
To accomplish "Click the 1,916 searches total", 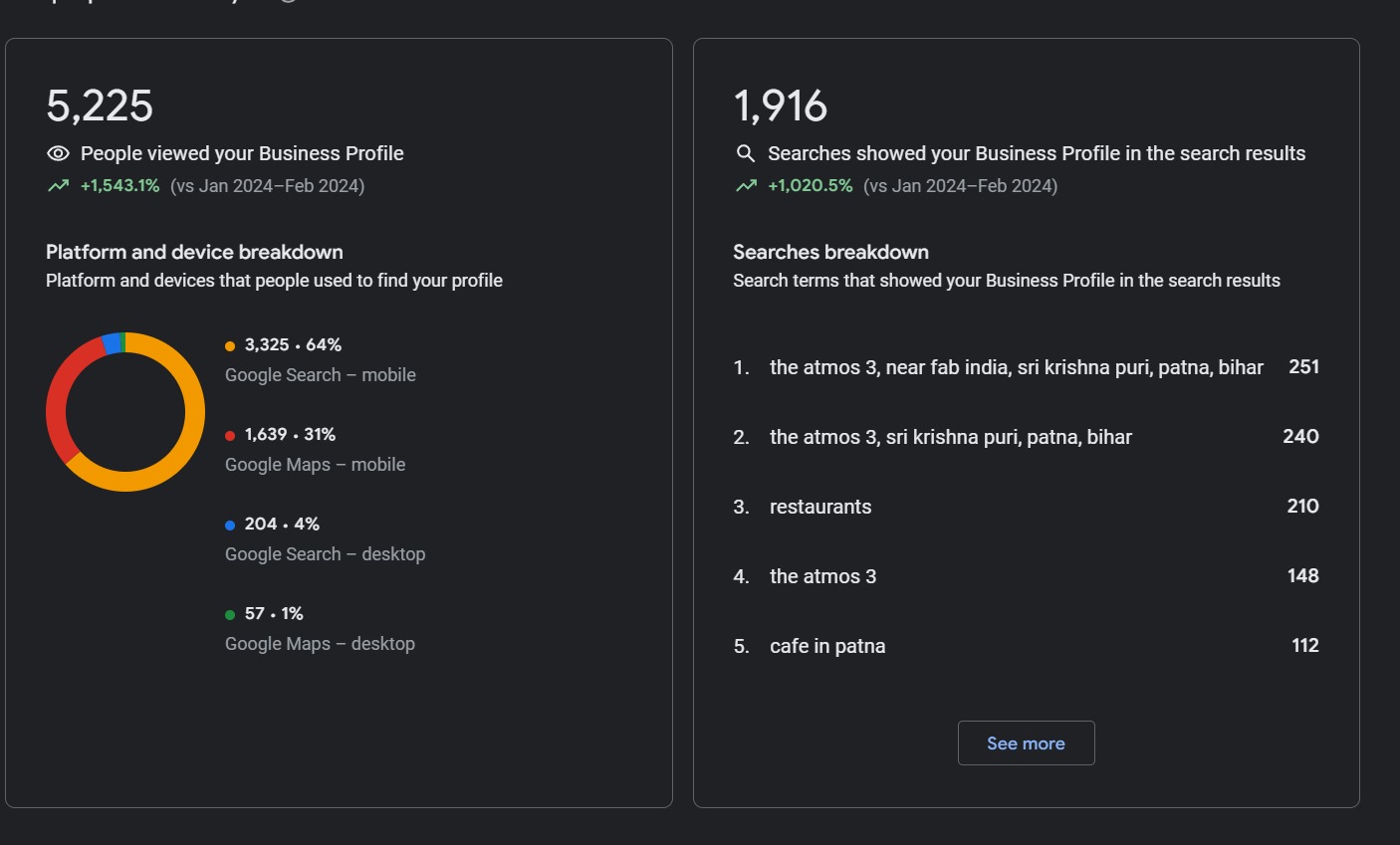I will point(781,106).
